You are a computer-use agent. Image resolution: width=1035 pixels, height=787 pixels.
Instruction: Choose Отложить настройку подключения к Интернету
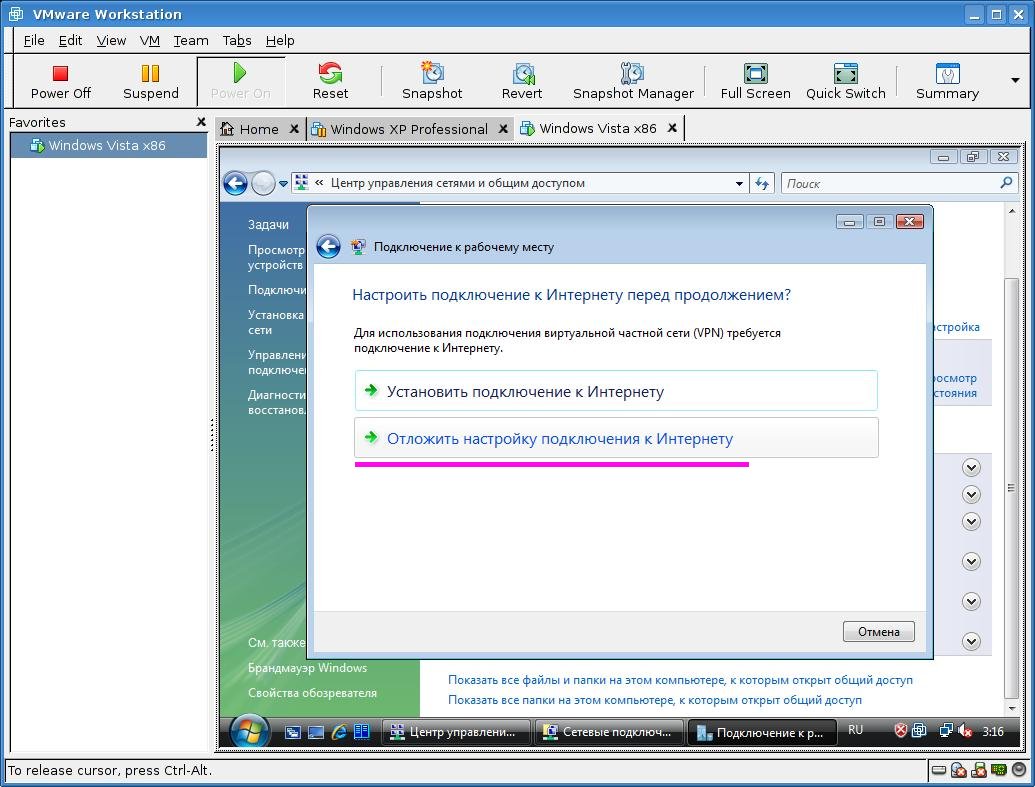point(616,438)
